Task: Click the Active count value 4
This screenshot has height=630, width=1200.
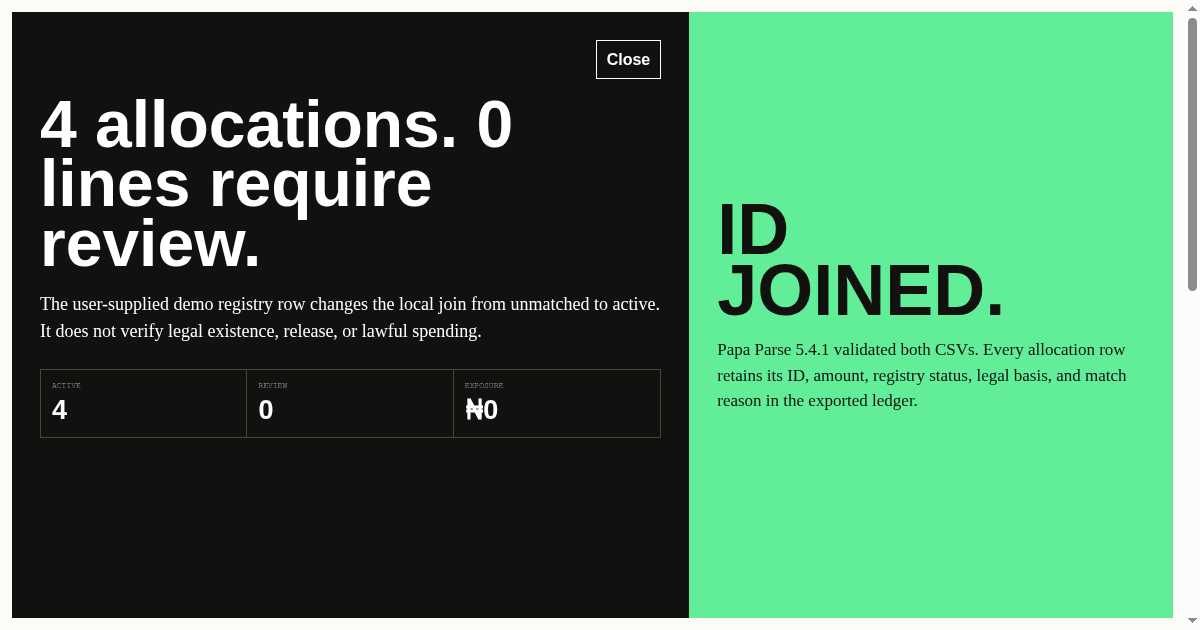Action: point(59,410)
